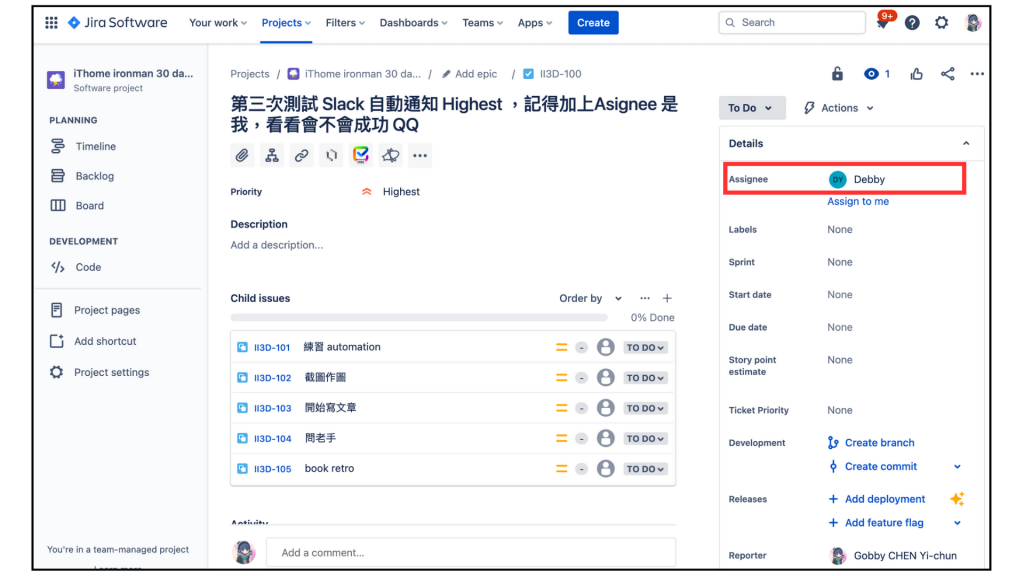The image size is (1024, 576).
Task: Click the Projects breadcrumb link
Action: point(249,74)
